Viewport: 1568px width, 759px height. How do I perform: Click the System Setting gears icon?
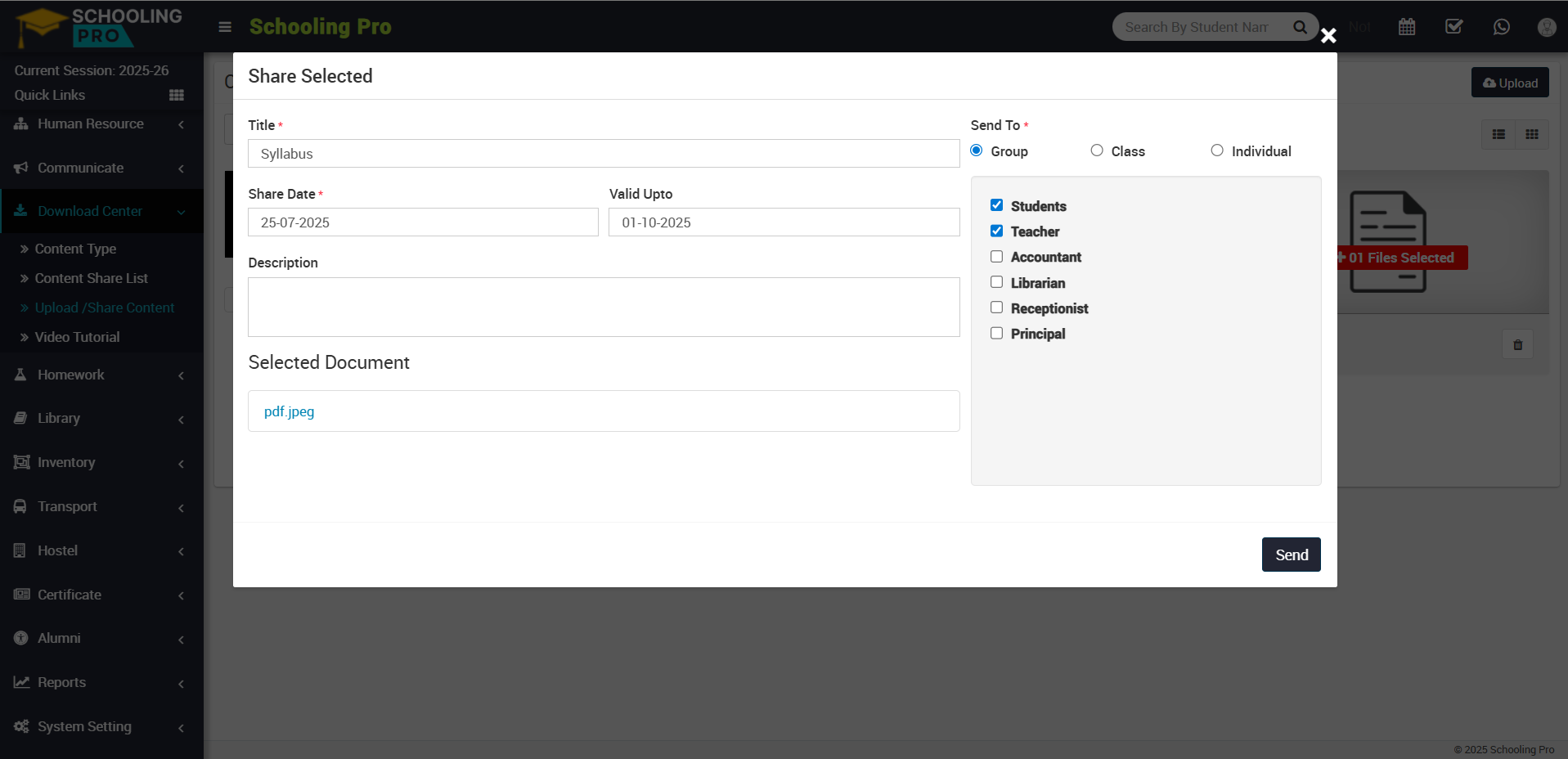point(21,726)
